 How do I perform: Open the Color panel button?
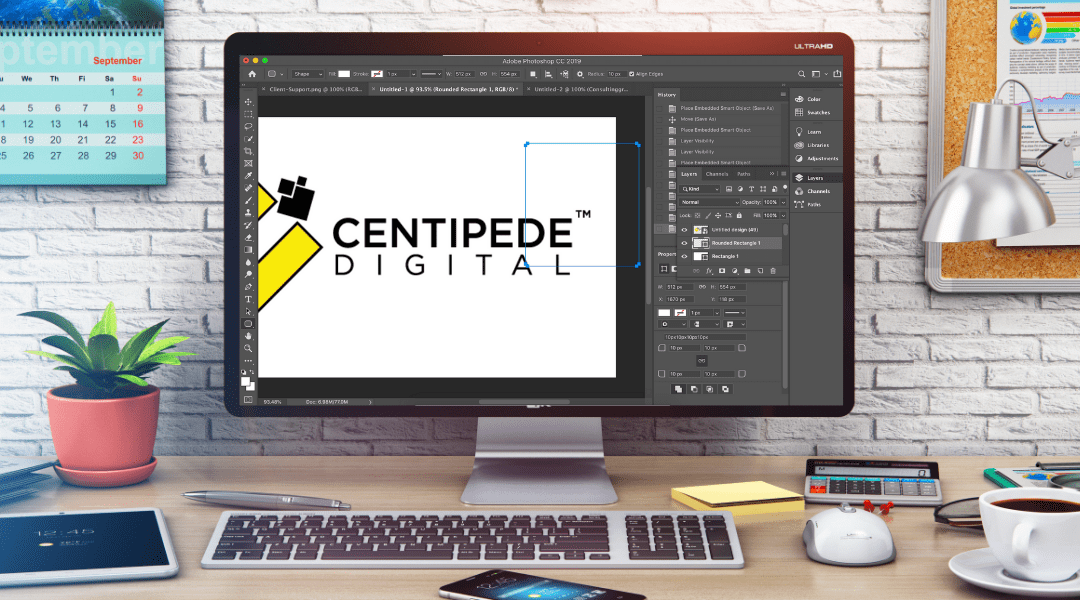click(x=807, y=99)
